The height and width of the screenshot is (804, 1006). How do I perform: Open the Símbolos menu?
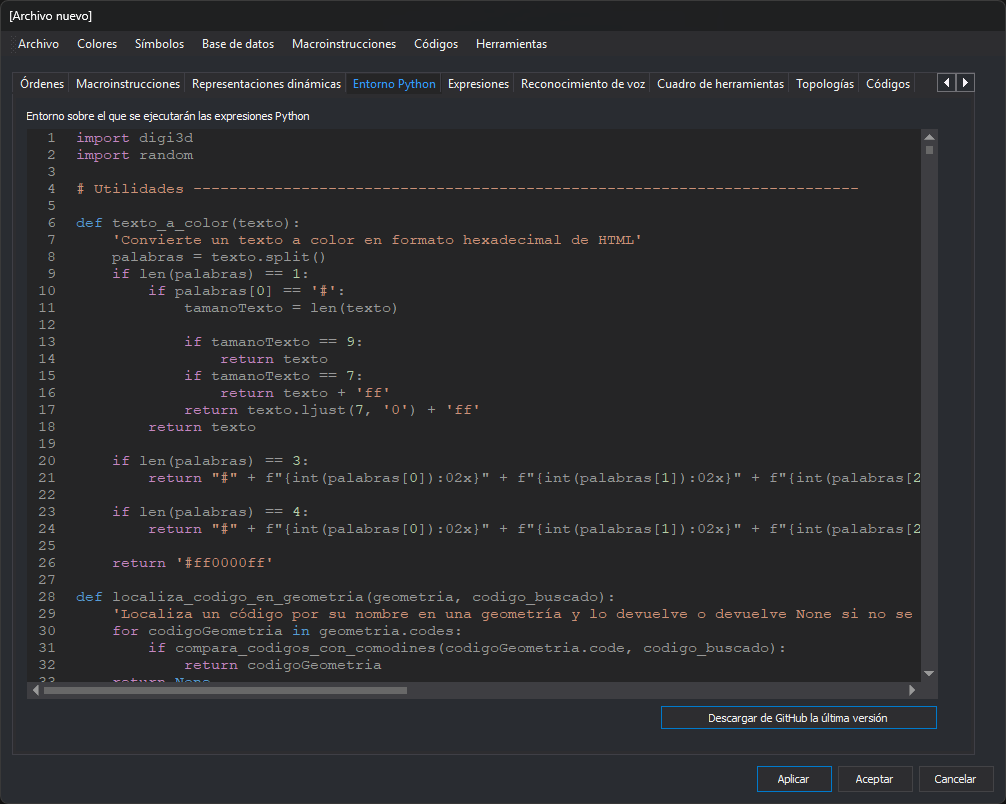159,44
